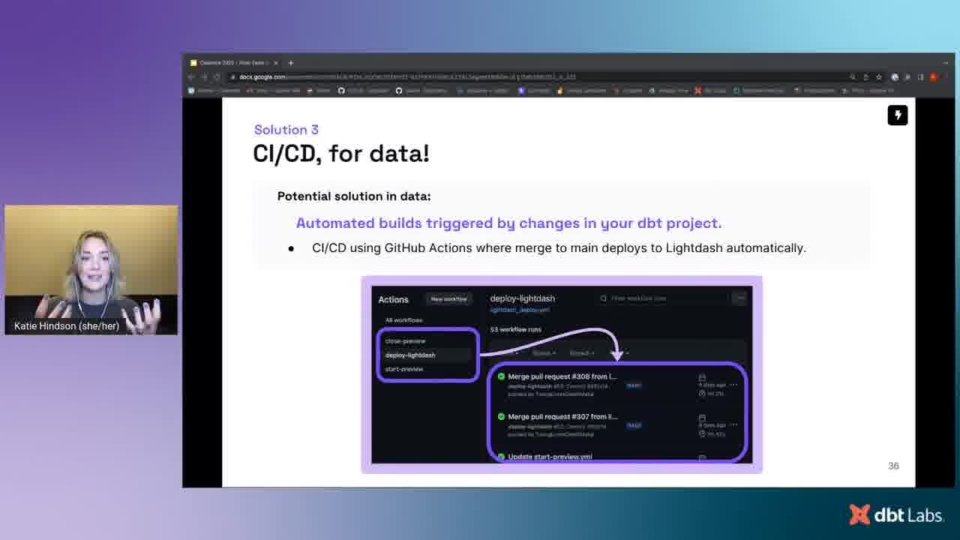Screen dimensions: 960x540
Task: Select the deploy-lightdash workflow in sidebar
Action: point(410,355)
